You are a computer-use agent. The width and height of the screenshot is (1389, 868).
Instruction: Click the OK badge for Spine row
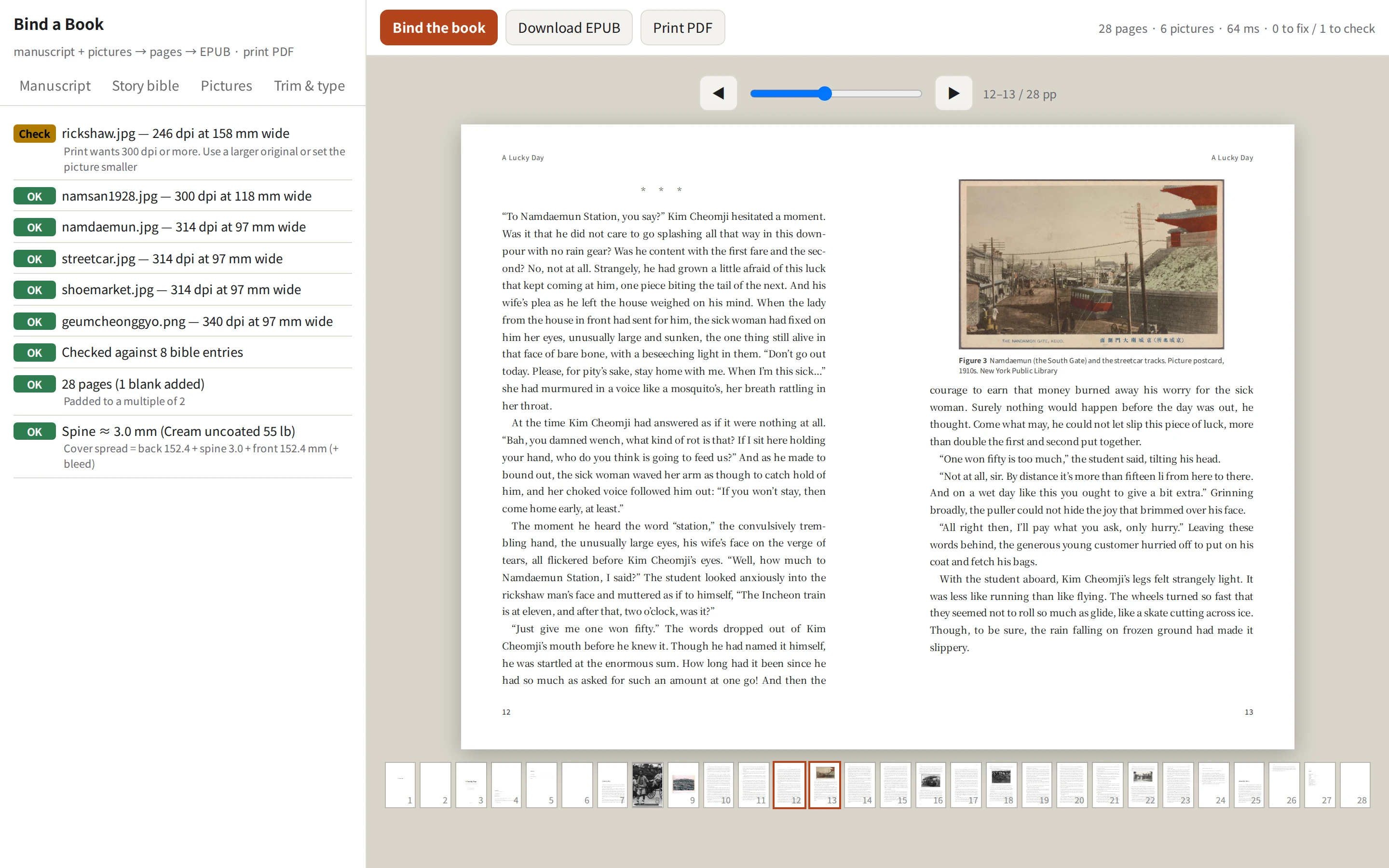(34, 431)
